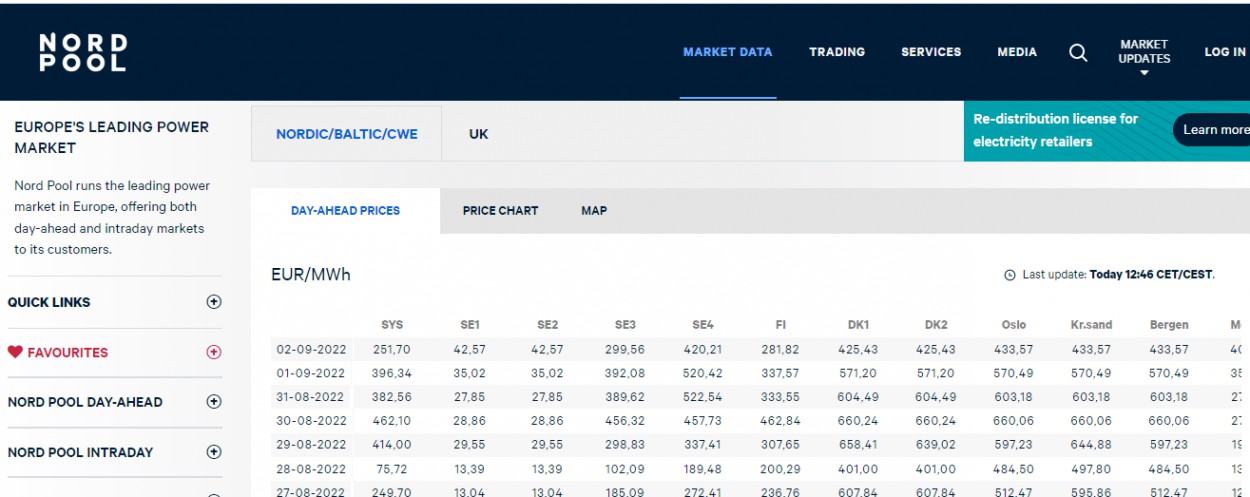Open the Market Updates dropdown arrow
This screenshot has width=1250, height=497.
(x=1144, y=73)
